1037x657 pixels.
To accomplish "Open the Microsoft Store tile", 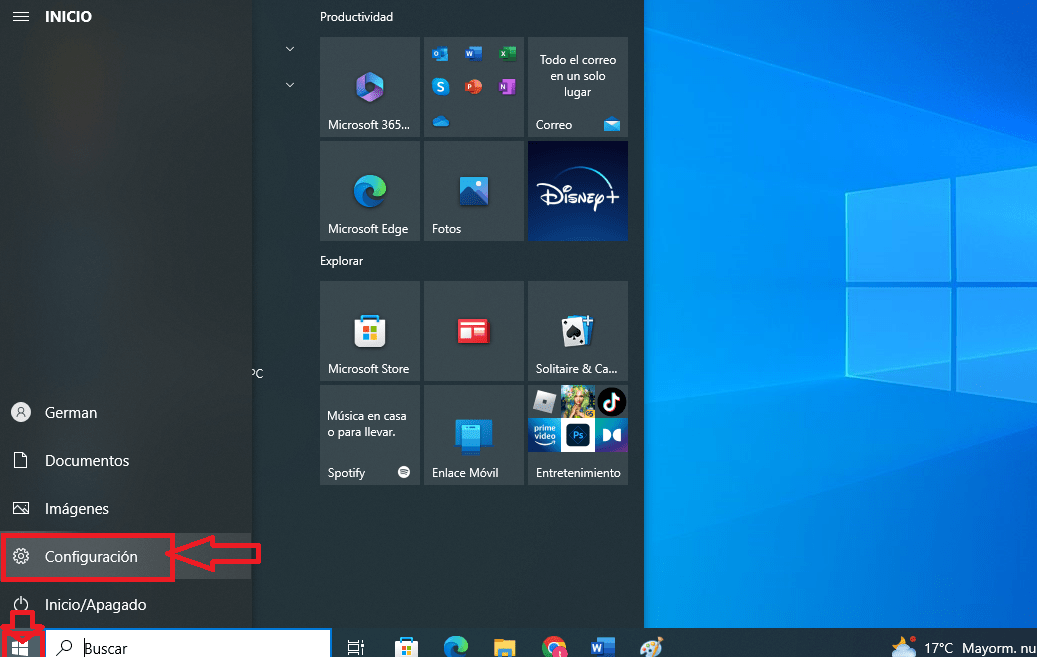I will 370,331.
